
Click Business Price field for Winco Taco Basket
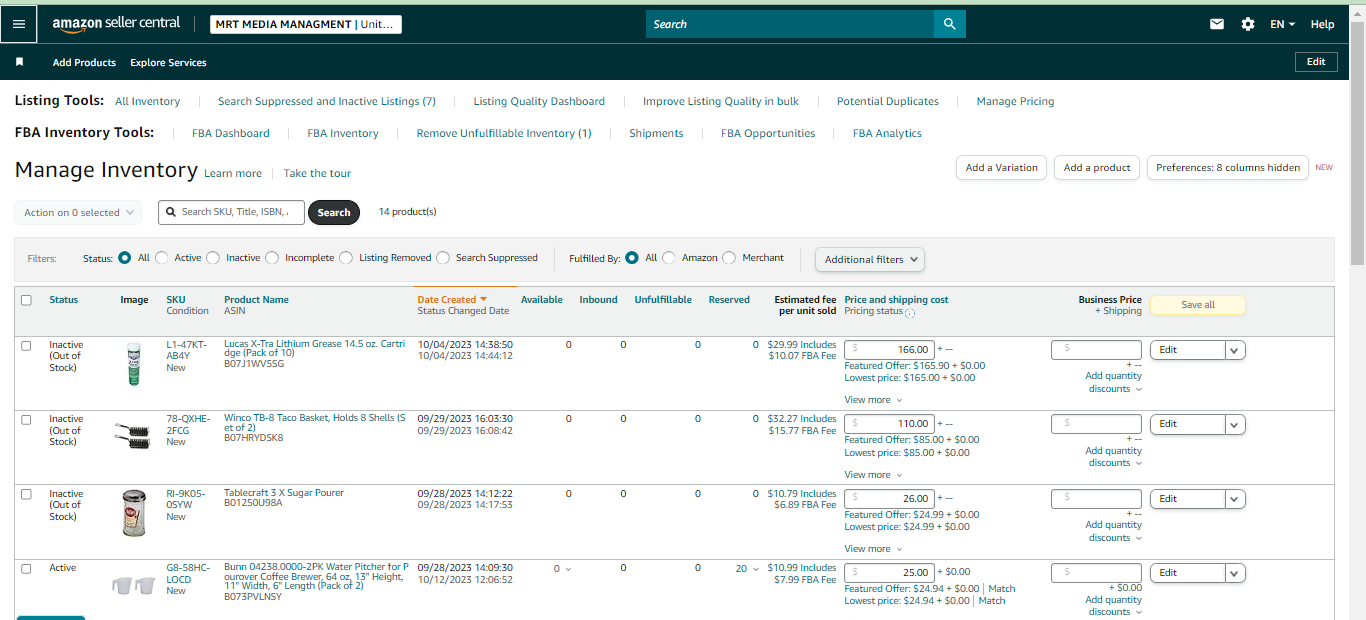(x=1096, y=424)
